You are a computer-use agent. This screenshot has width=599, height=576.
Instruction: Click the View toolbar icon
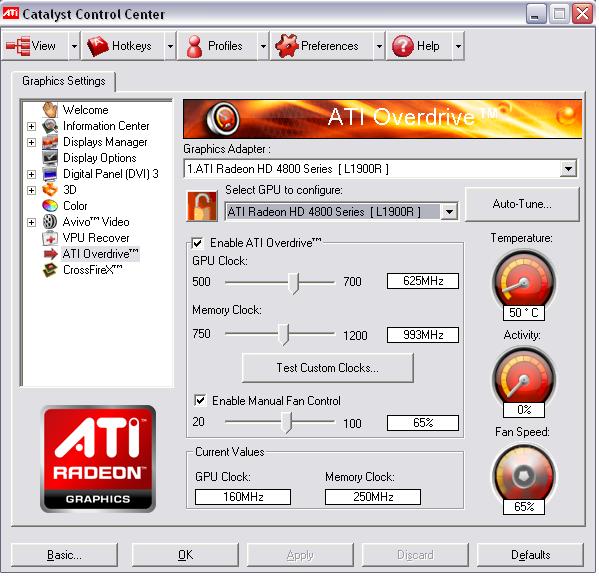tap(18, 46)
